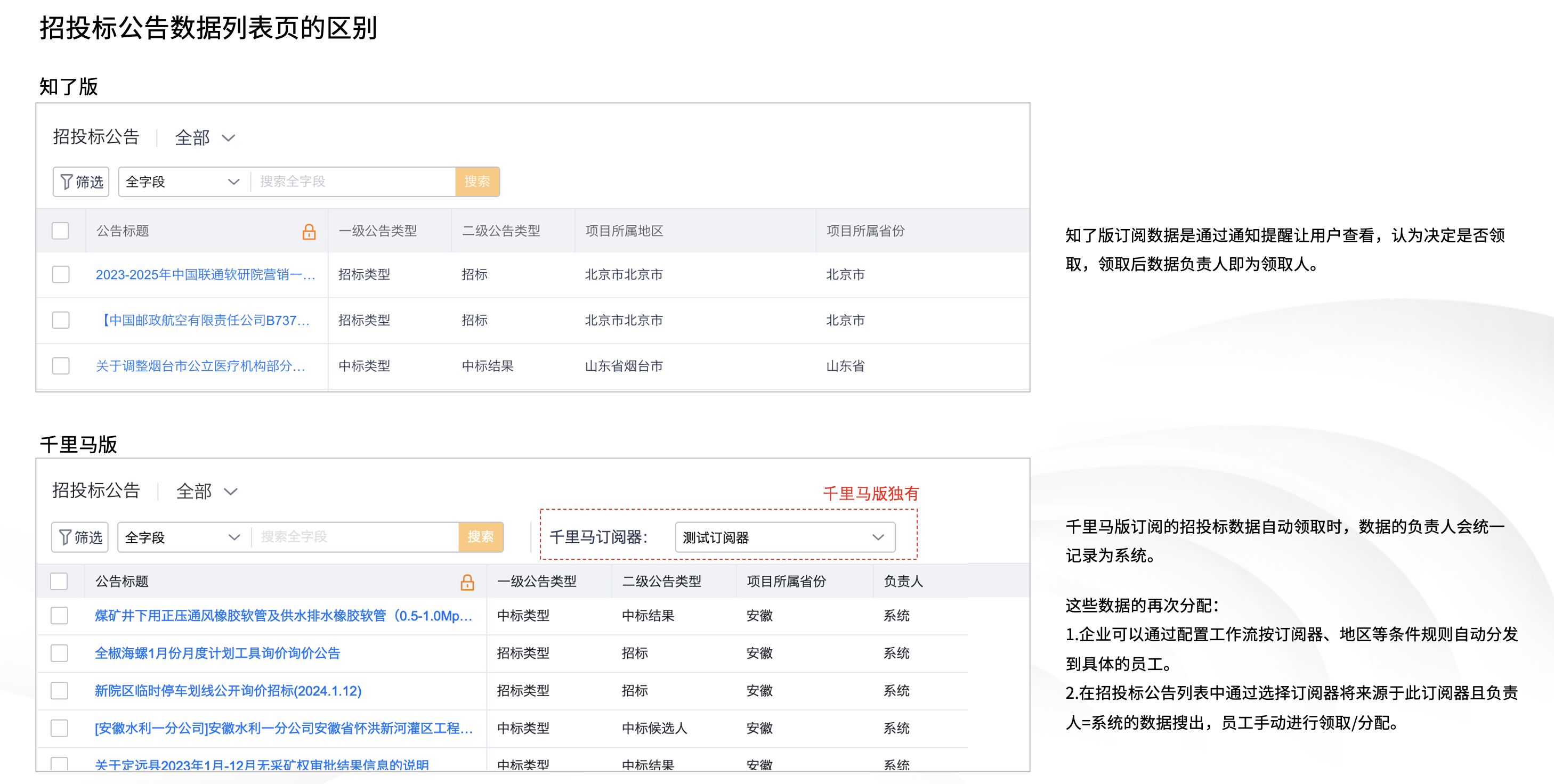
Task: Check the row for 关于调整烟台市公立医疗机构部分
Action: pyautogui.click(x=61, y=366)
